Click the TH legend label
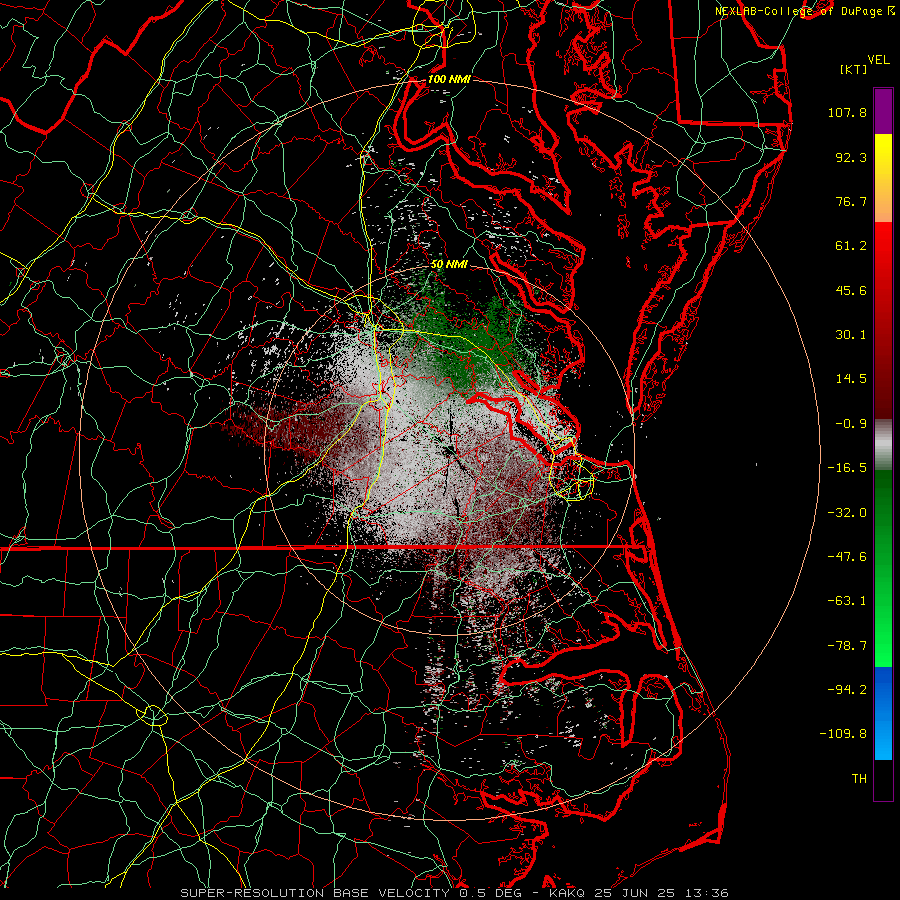This screenshot has width=900, height=900. (859, 779)
